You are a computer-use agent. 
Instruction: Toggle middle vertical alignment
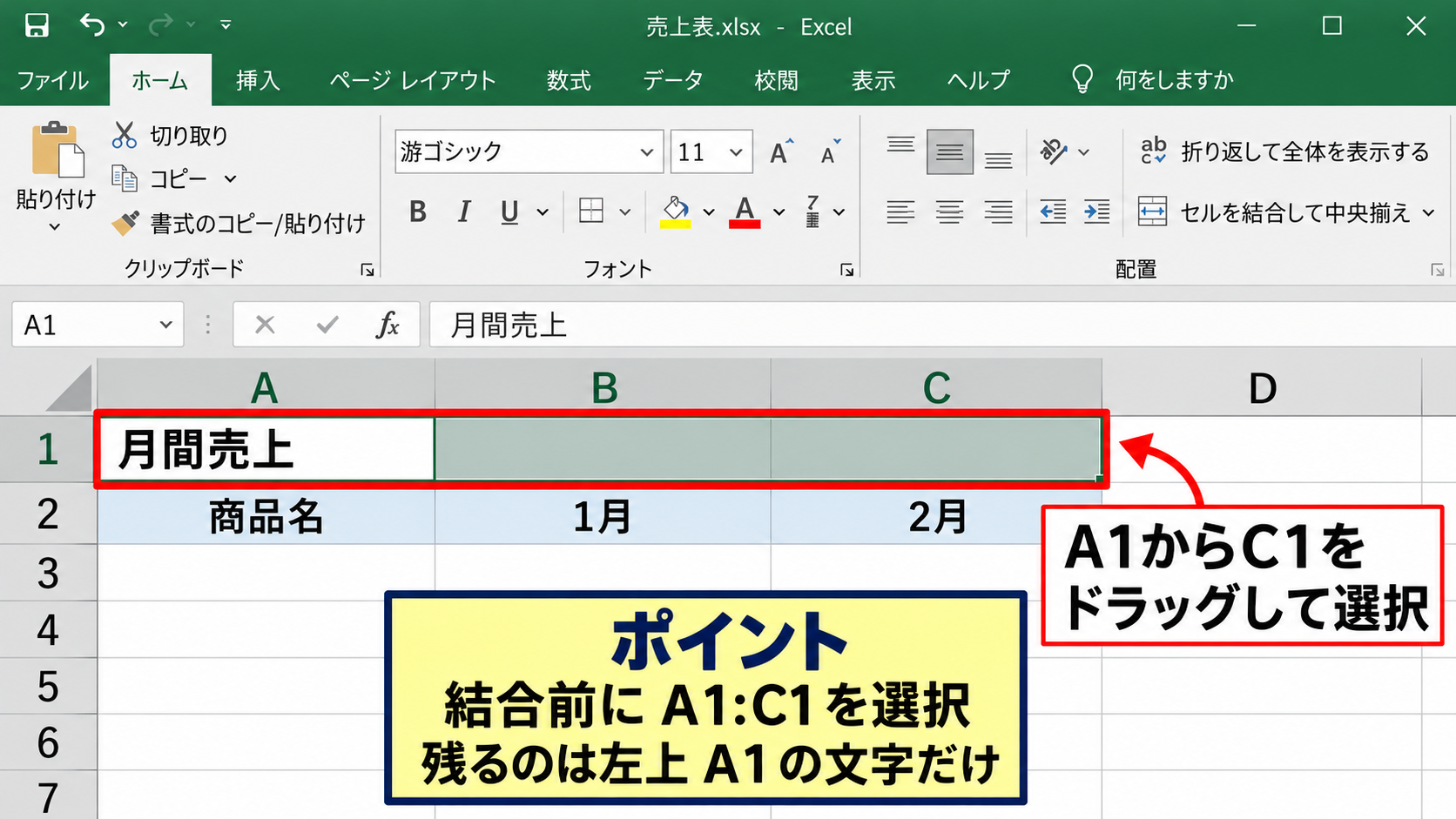(950, 152)
